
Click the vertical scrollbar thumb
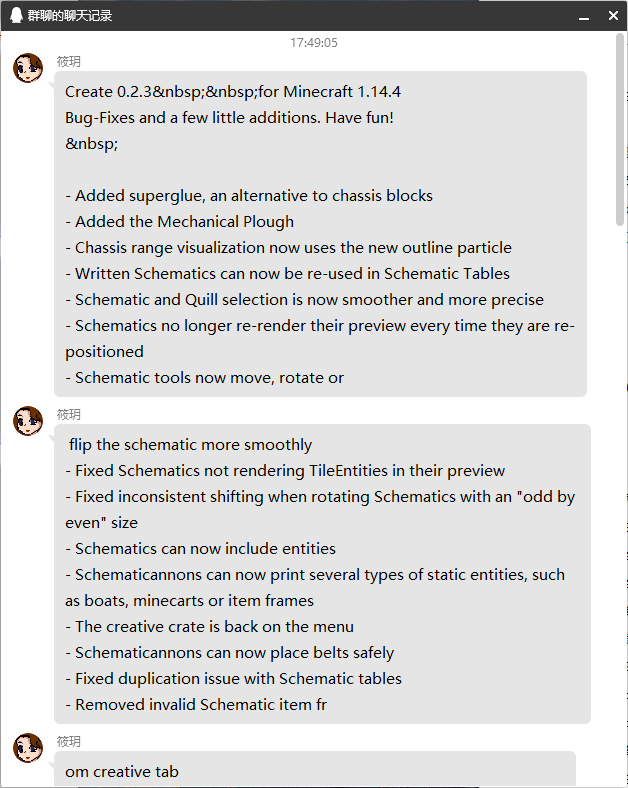coord(620,130)
